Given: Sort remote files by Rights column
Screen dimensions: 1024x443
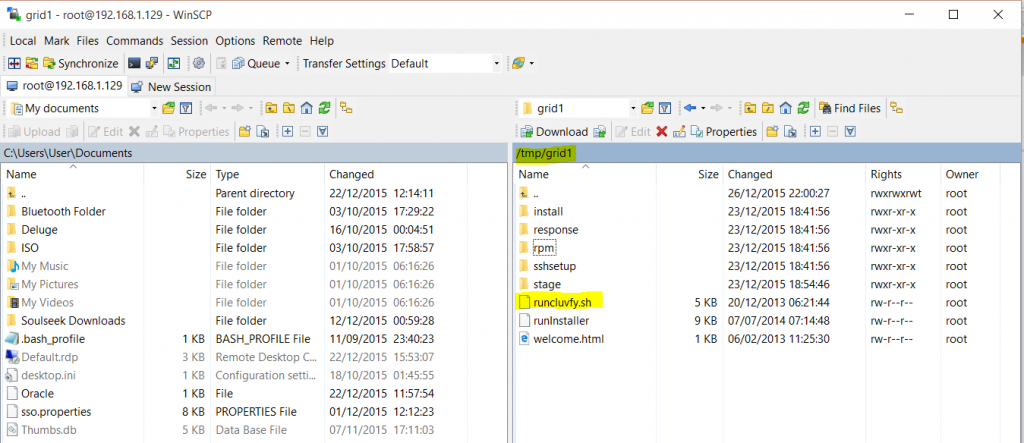Looking at the screenshot, I should pos(886,174).
